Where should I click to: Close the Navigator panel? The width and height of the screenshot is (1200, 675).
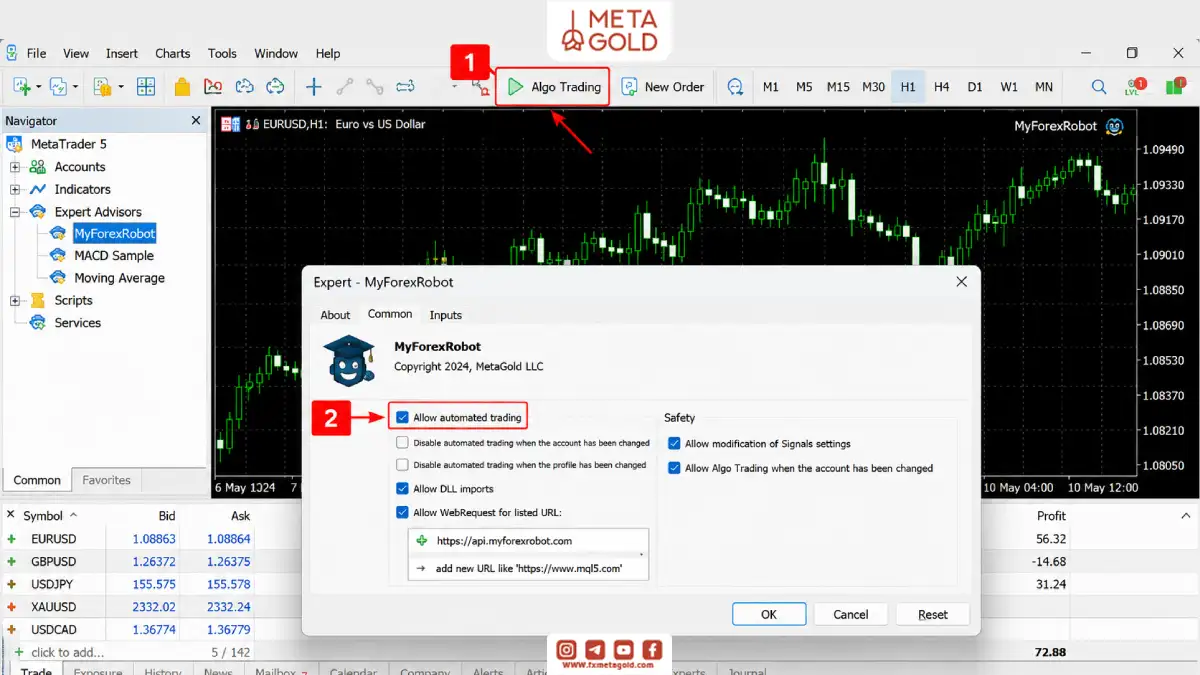tap(196, 120)
